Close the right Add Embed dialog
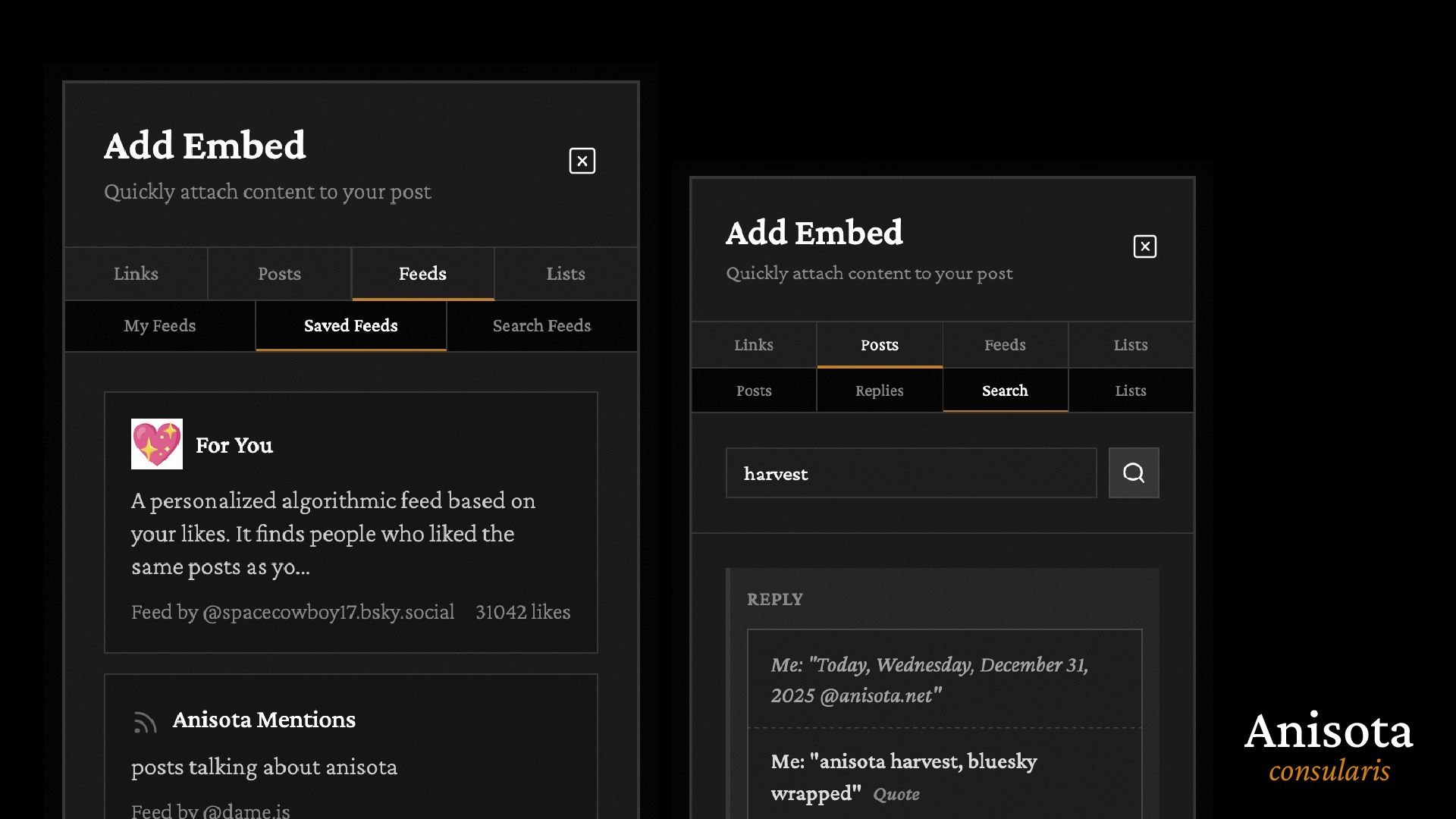The image size is (1456, 819). point(1144,246)
